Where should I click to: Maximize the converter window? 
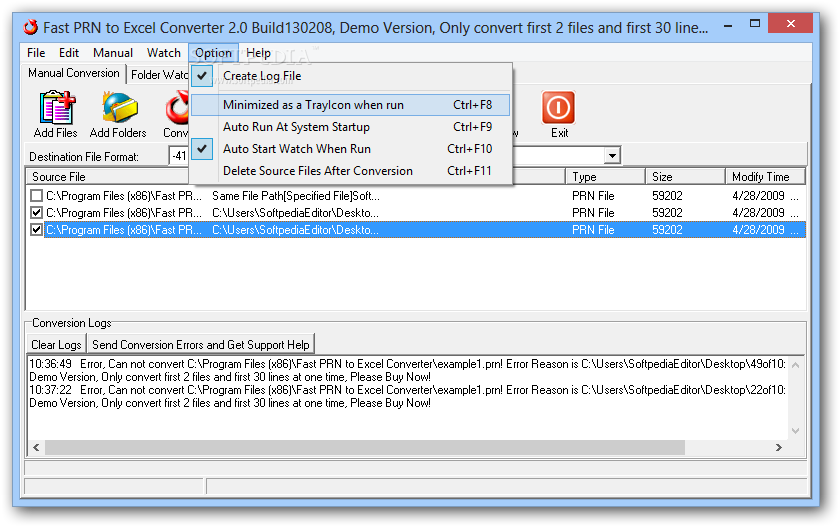click(755, 24)
